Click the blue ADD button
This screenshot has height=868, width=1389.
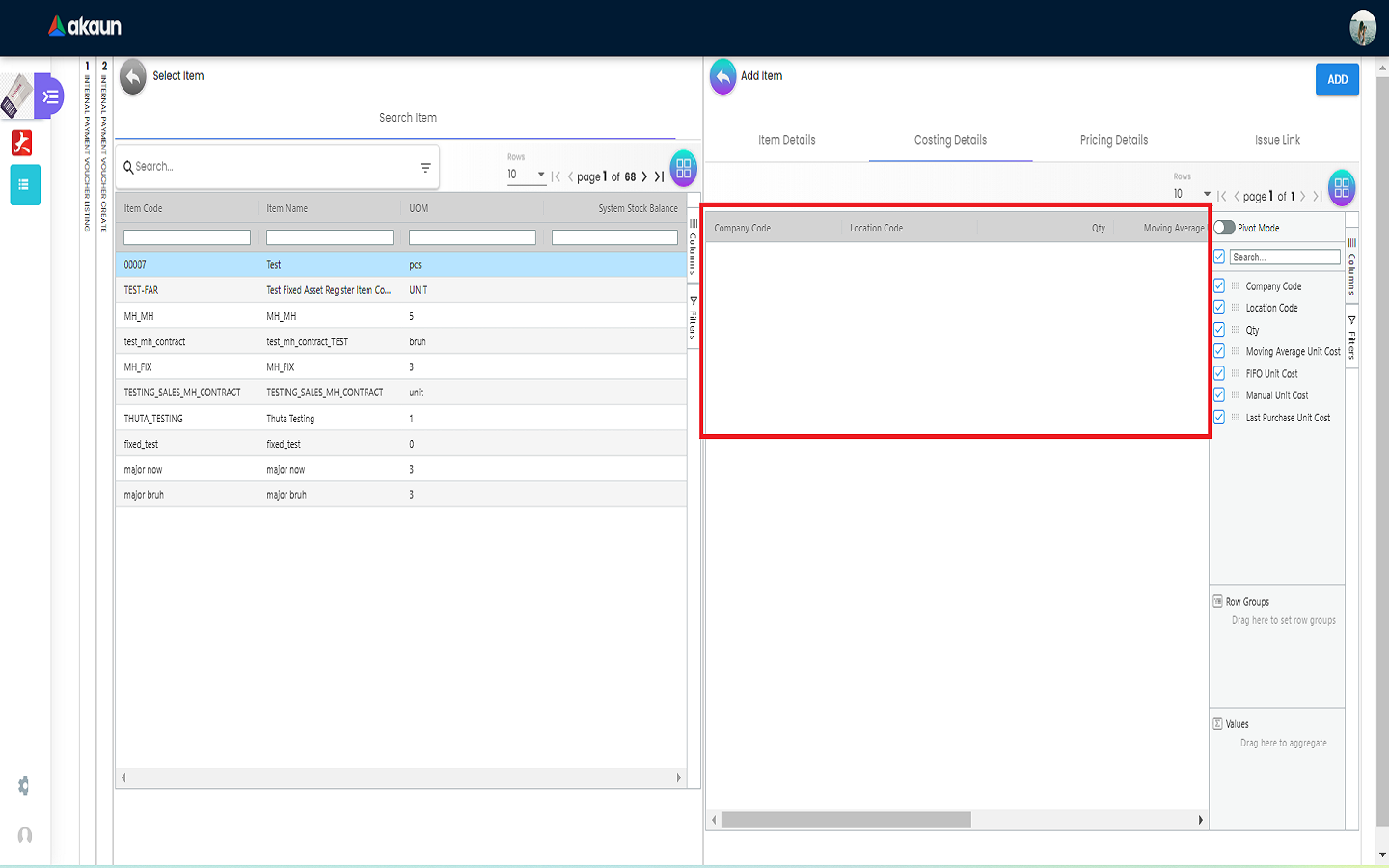1337,80
